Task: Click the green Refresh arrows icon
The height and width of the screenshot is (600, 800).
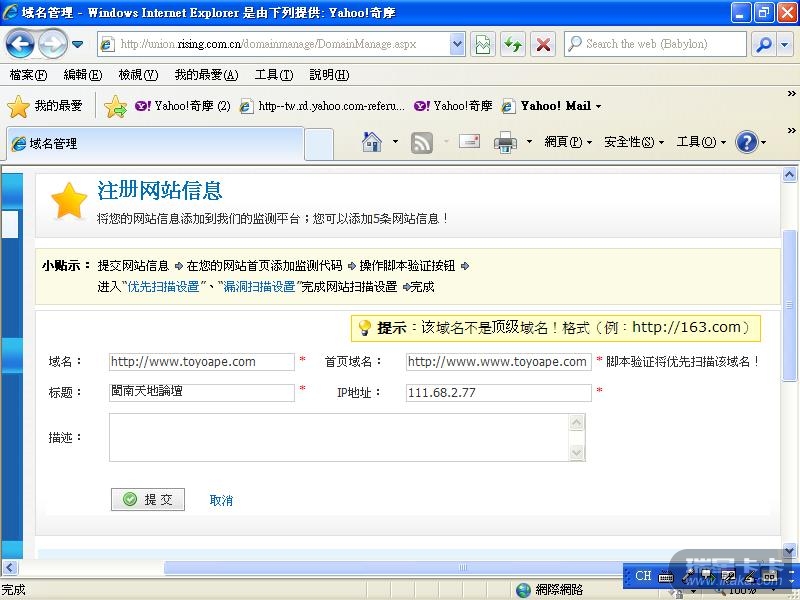Action: point(513,44)
